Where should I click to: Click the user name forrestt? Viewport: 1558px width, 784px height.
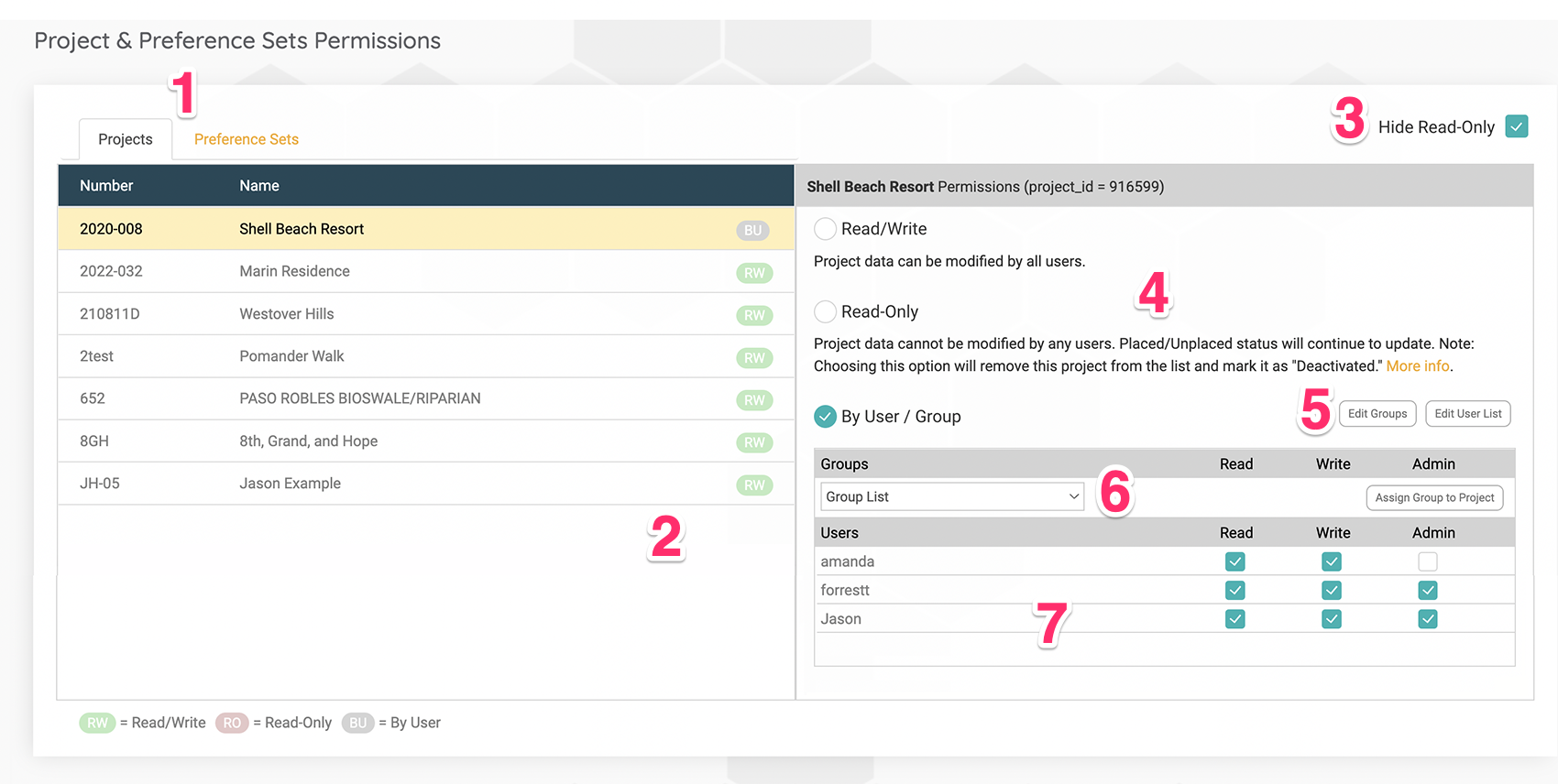[x=845, y=591]
